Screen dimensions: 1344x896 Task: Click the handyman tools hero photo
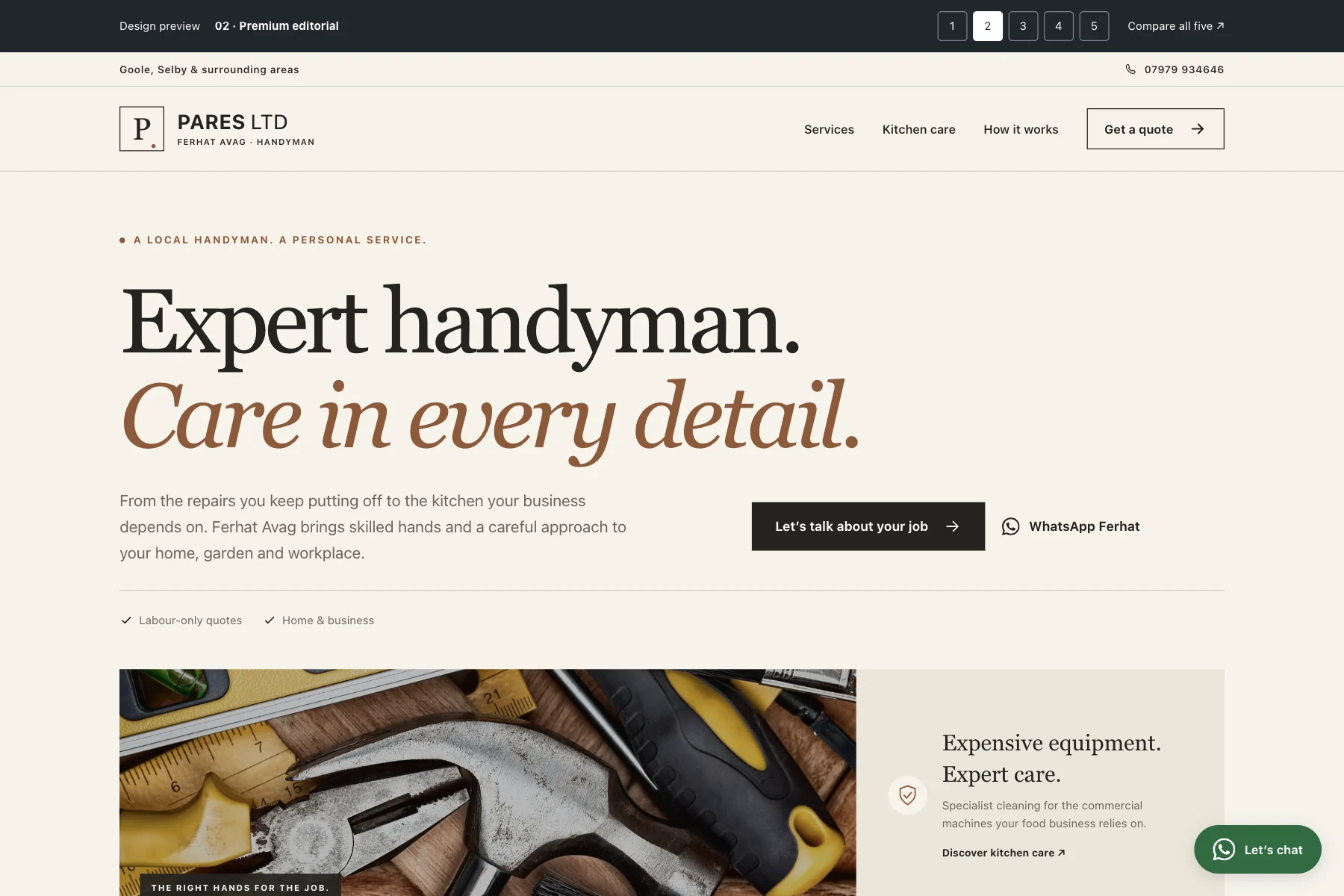(488, 783)
